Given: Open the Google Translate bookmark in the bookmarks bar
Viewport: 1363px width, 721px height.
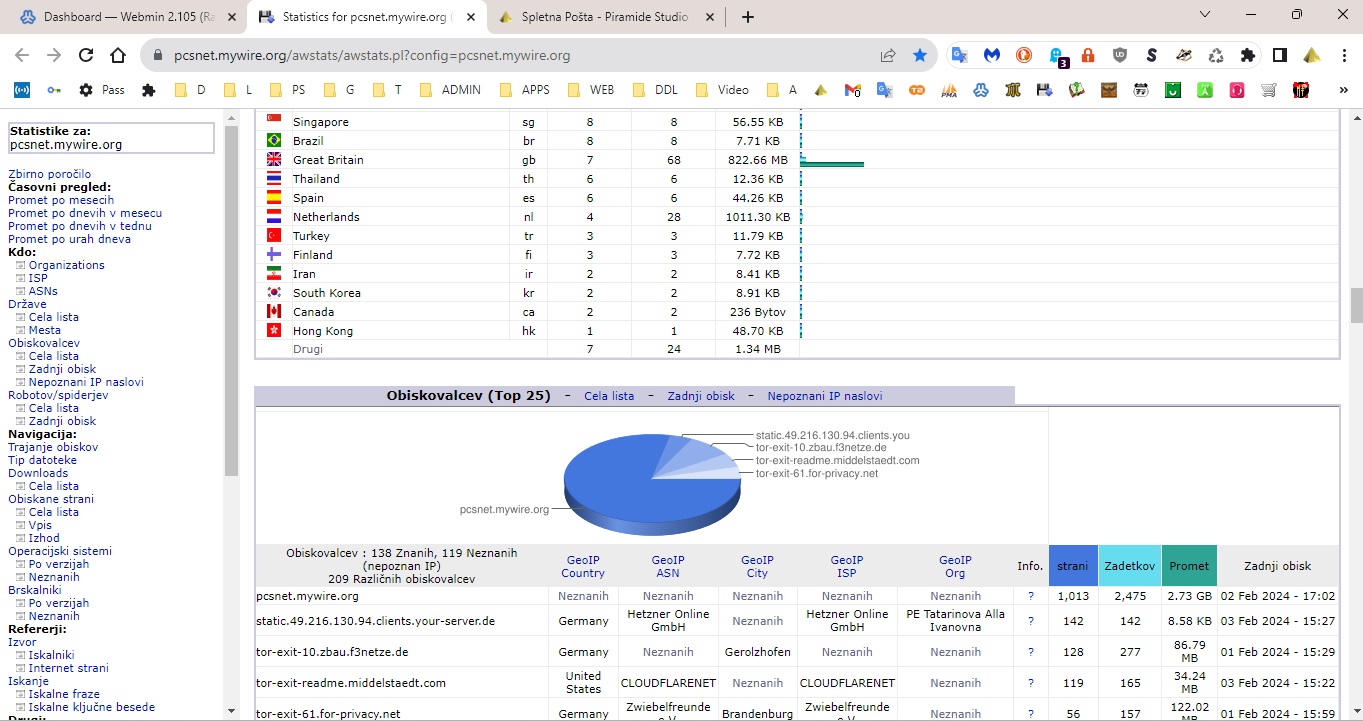Looking at the screenshot, I should pos(885,90).
